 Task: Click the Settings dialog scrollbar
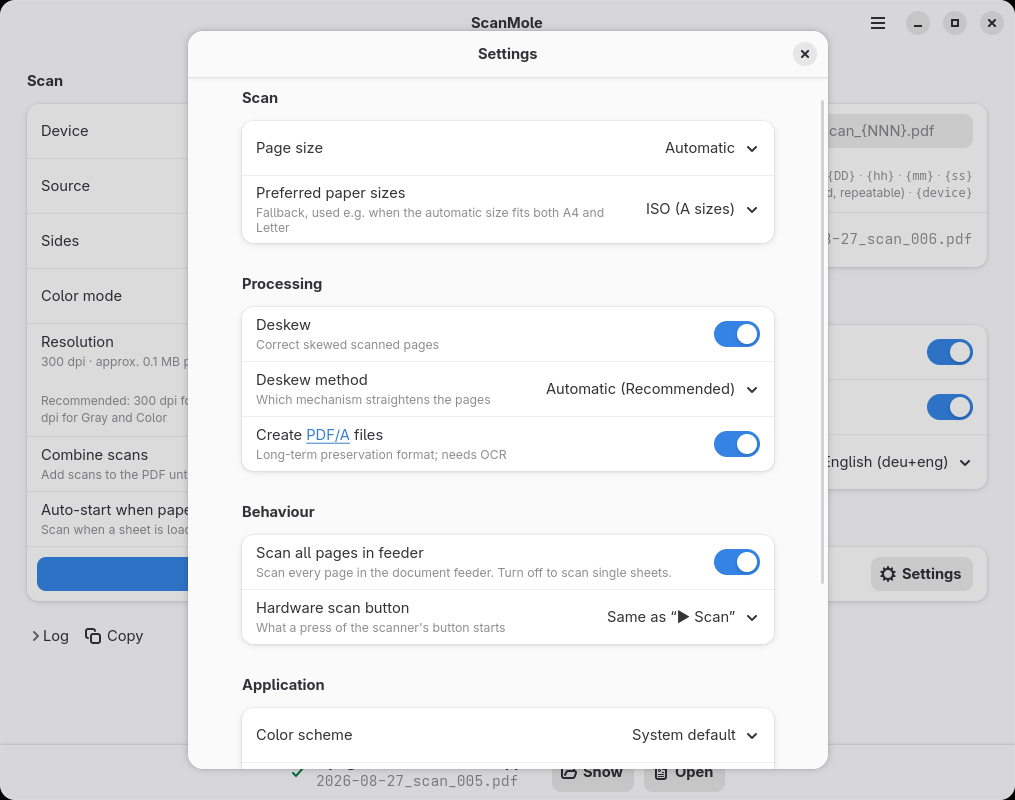point(823,342)
